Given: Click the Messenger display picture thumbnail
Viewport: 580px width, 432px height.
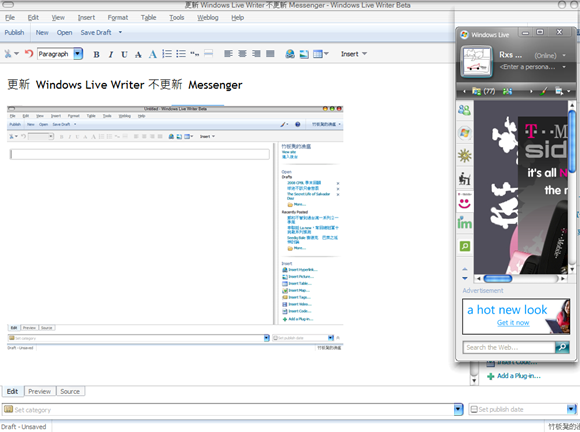Looking at the screenshot, I should (476, 61).
